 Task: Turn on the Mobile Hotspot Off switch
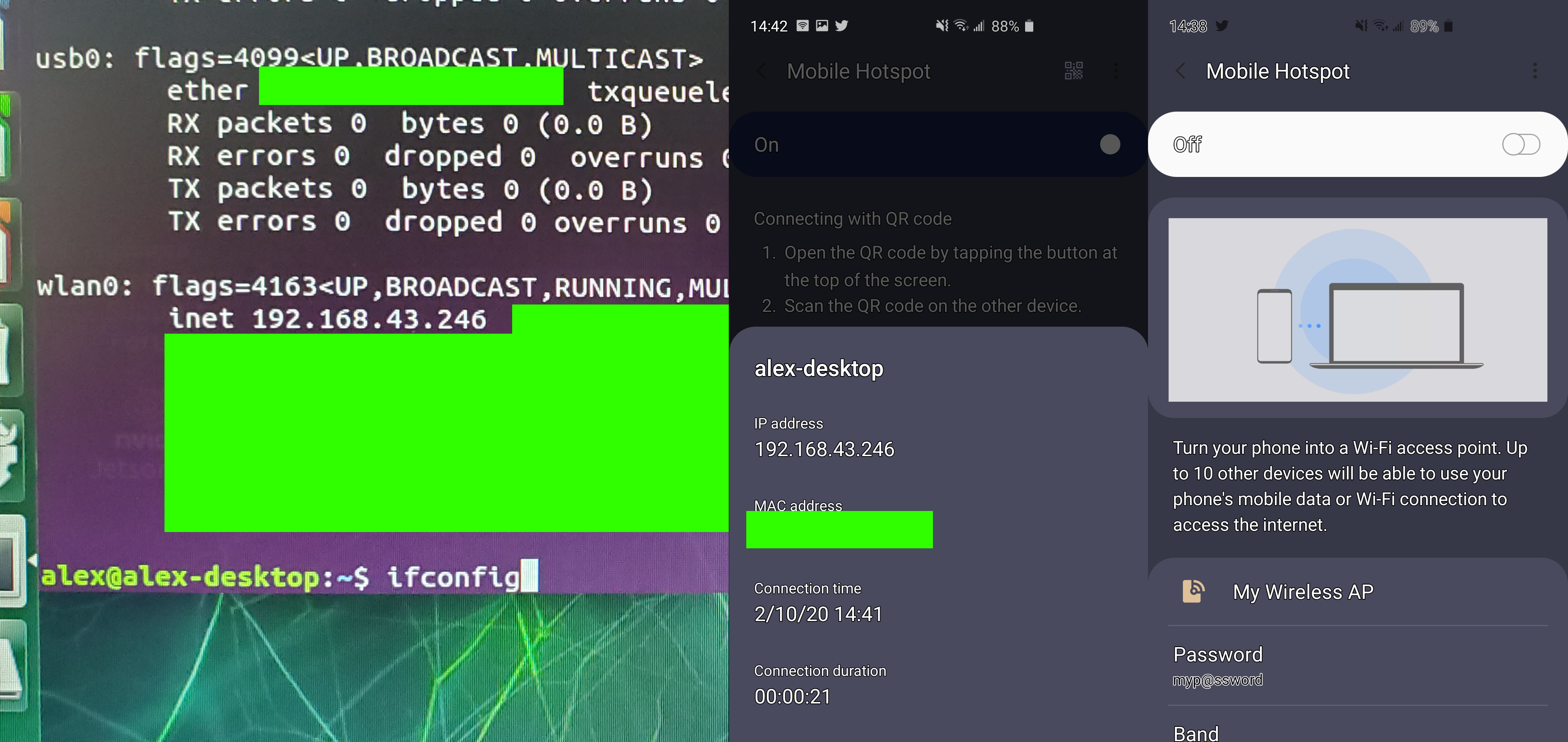tap(1521, 144)
